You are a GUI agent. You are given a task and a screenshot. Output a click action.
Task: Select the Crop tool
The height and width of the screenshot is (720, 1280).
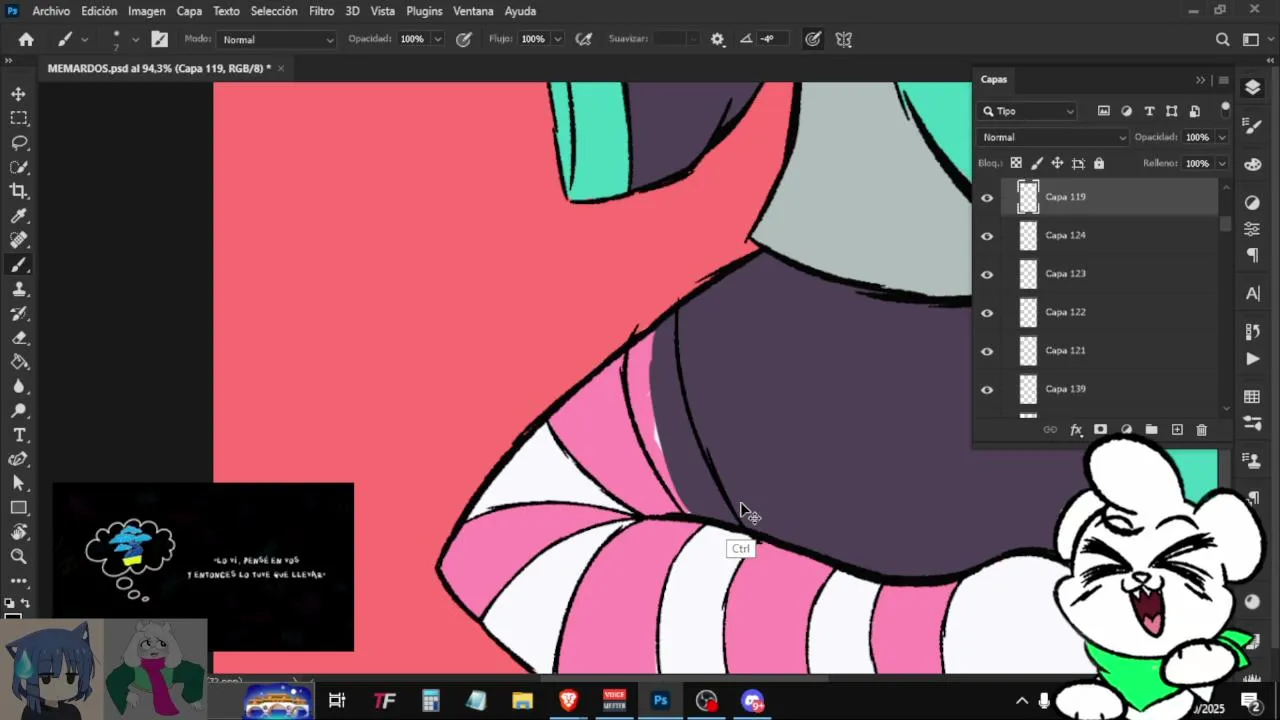tap(19, 191)
